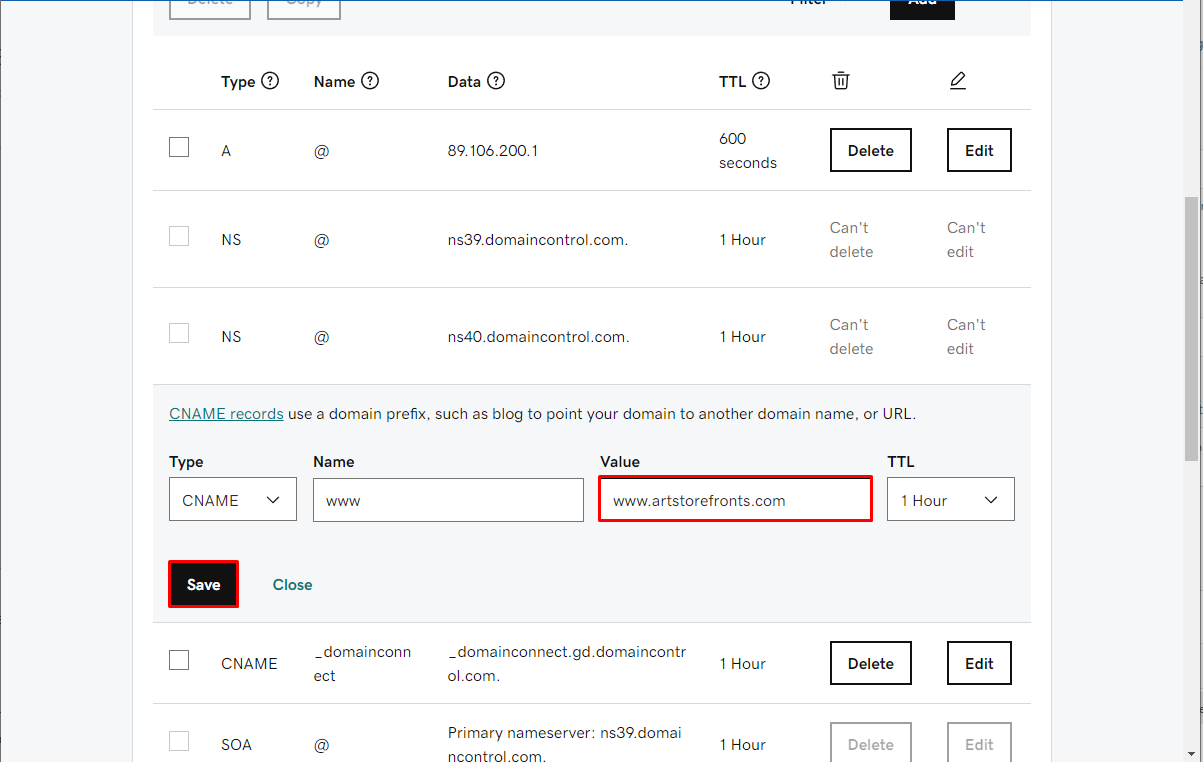Click the Value field www.artstorefronts.com
This screenshot has height=762, width=1203.
[735, 499]
